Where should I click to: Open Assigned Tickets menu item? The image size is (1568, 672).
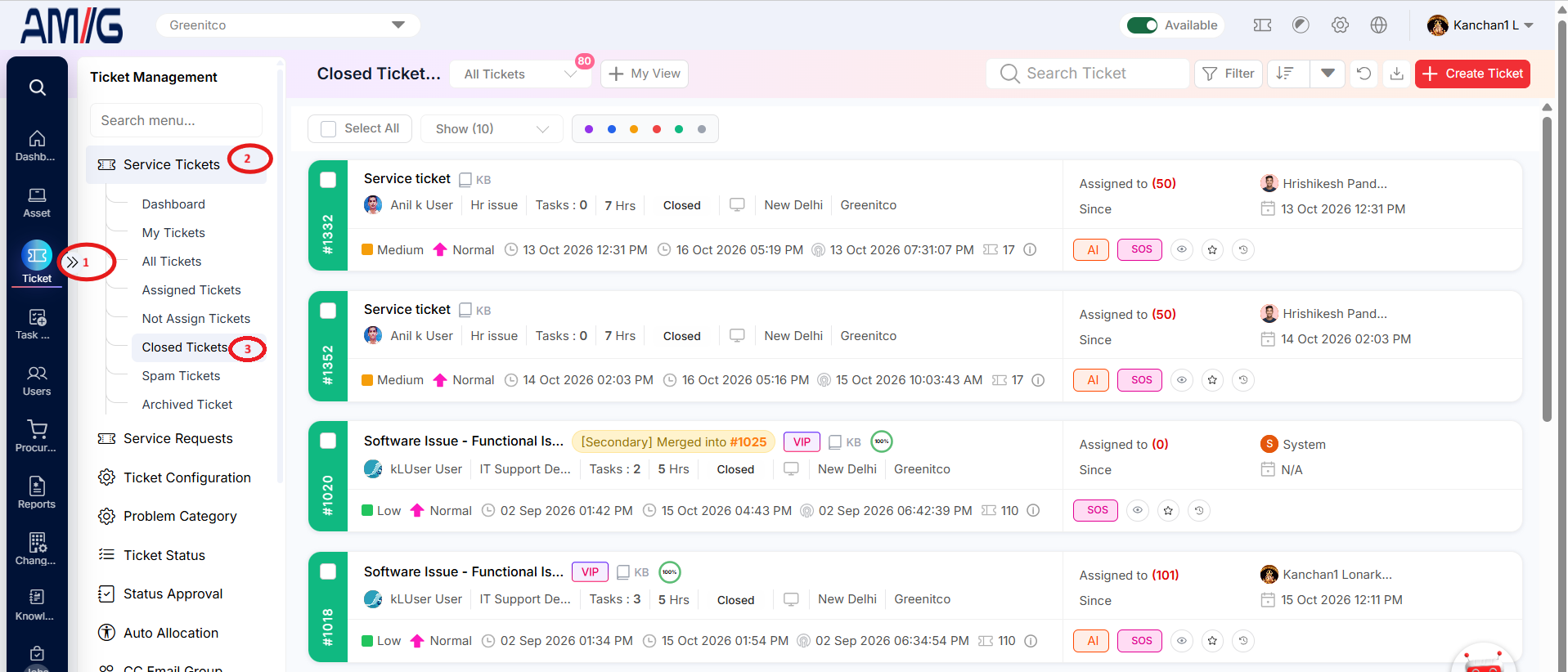(x=191, y=290)
